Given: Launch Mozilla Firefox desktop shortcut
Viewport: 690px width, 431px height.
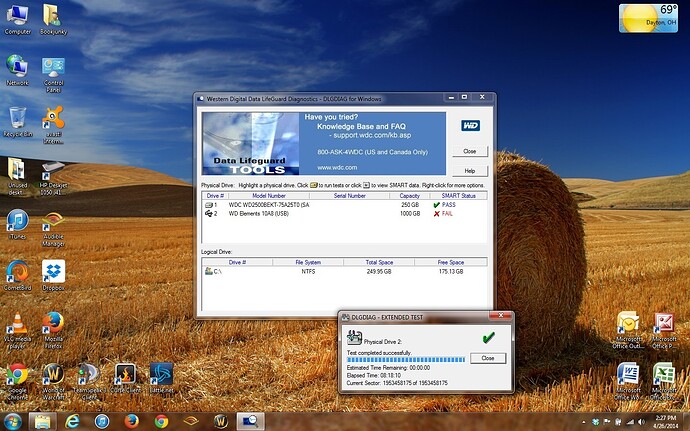Looking at the screenshot, I should pyautogui.click(x=53, y=331).
